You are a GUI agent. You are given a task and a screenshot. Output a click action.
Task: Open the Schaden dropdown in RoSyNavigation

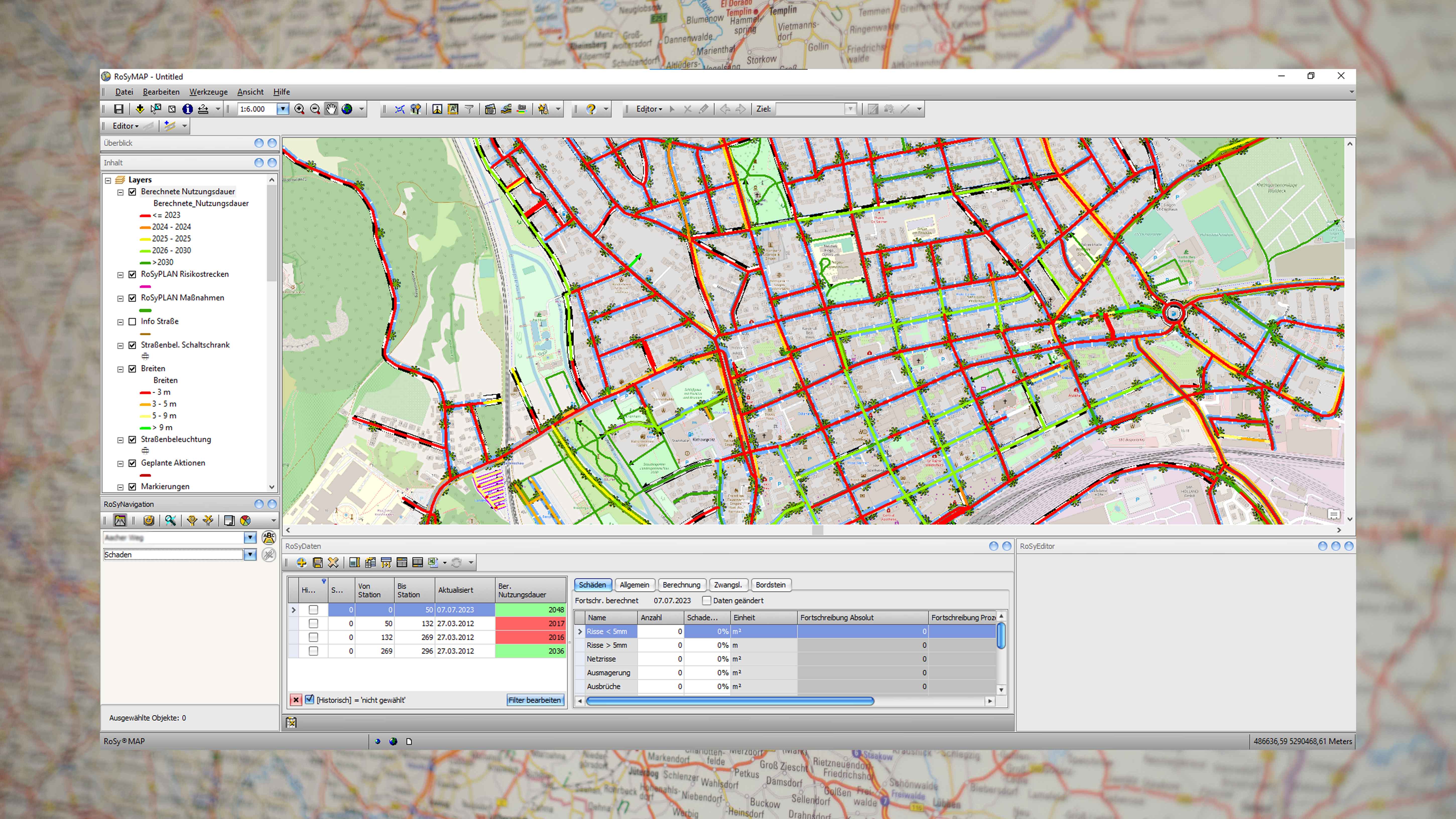[250, 554]
